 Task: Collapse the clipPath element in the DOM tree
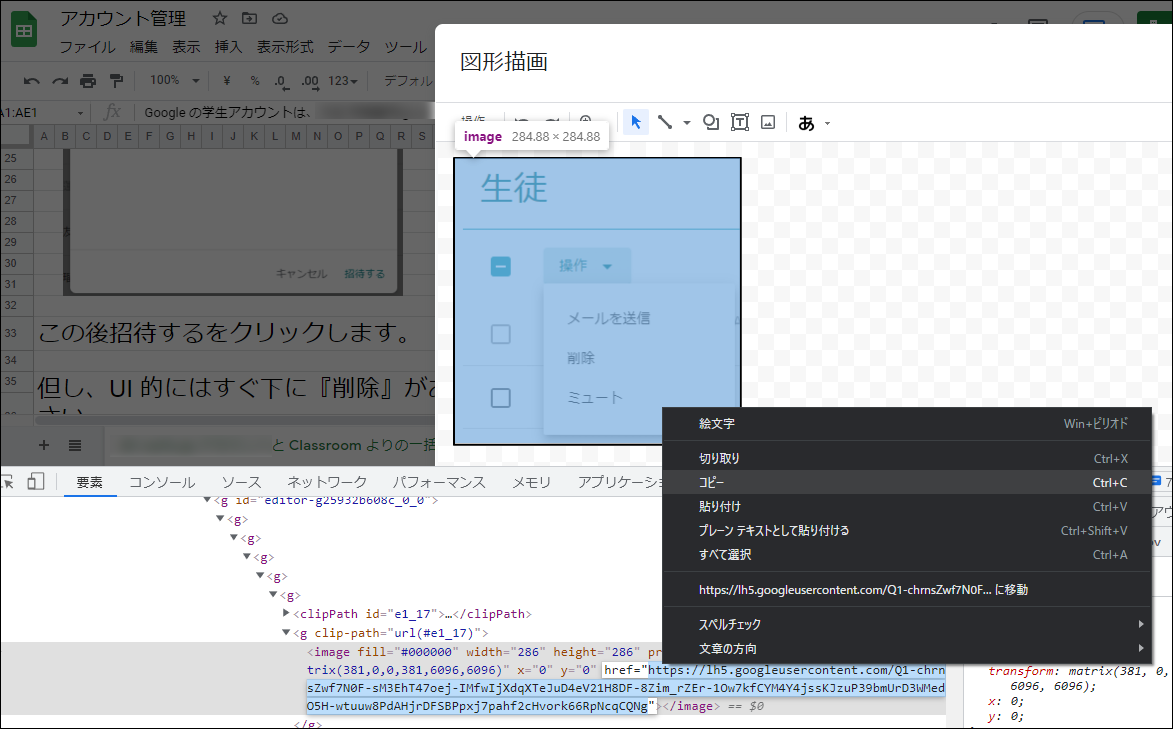pos(285,613)
